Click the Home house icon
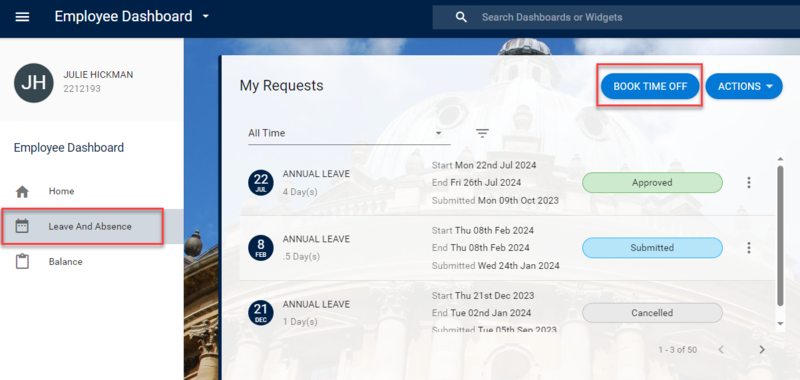 22,192
